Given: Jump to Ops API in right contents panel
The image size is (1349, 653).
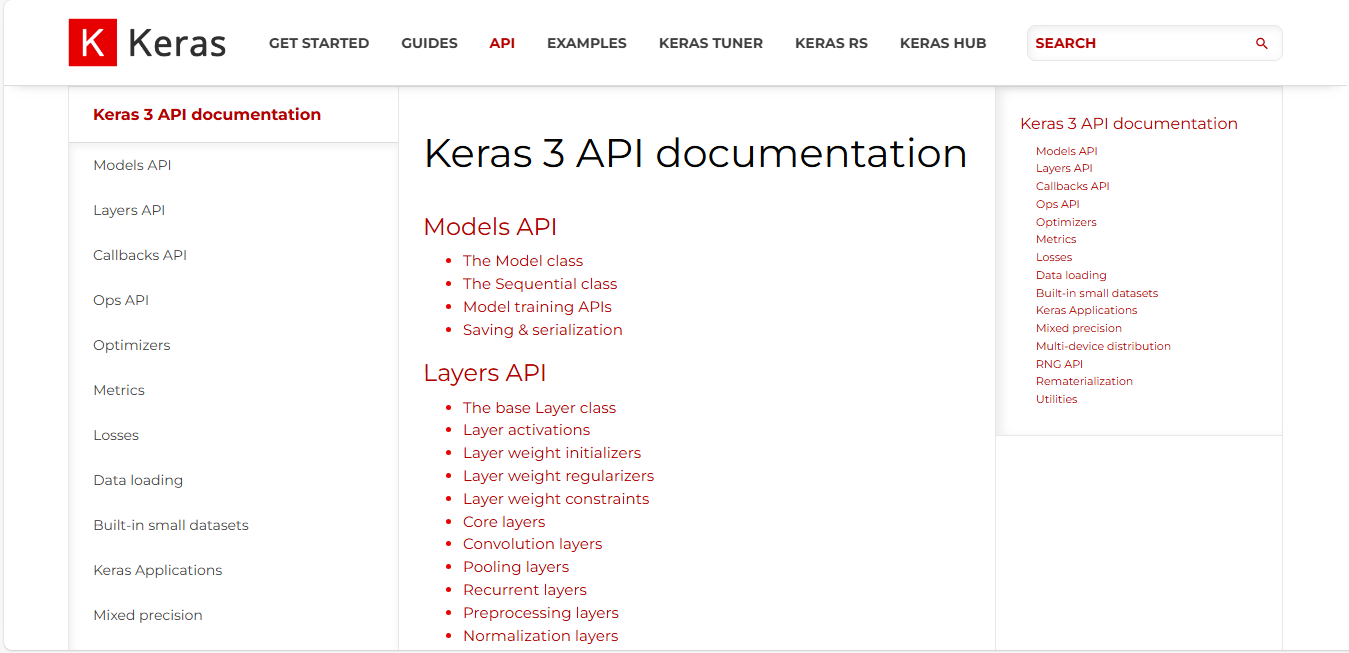Looking at the screenshot, I should tap(1058, 204).
